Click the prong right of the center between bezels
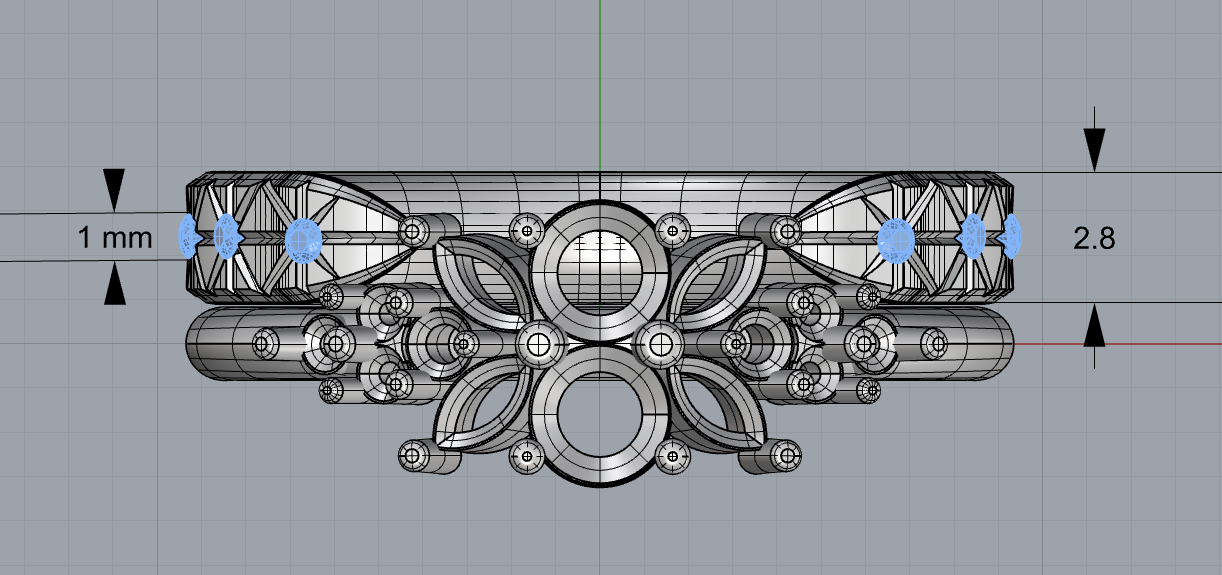 pos(659,345)
